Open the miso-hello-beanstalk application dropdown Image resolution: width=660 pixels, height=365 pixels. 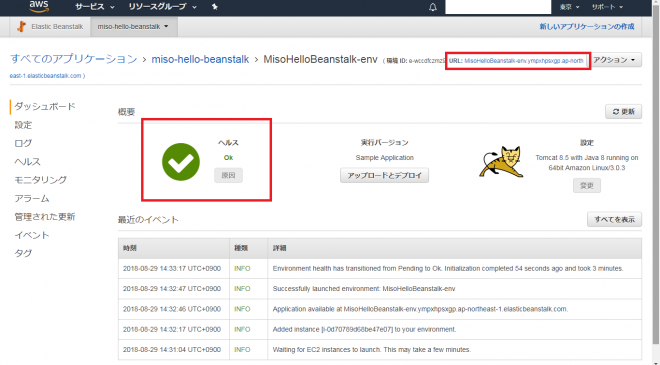[x=133, y=27]
